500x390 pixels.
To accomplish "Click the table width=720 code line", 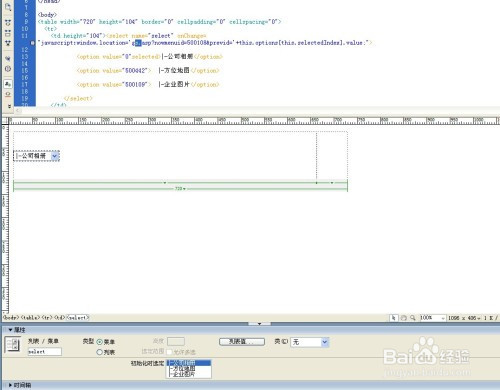I will 160,22.
